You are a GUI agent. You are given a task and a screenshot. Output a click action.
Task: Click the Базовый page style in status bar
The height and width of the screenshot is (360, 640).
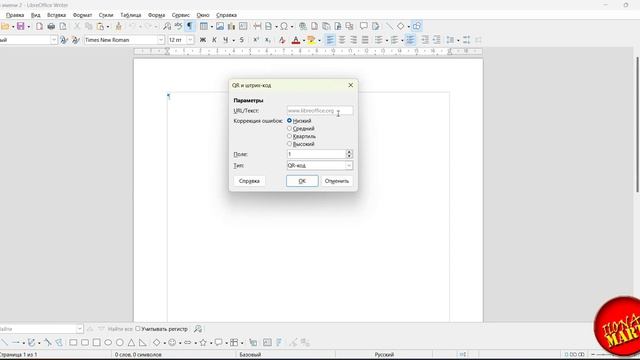(250, 355)
